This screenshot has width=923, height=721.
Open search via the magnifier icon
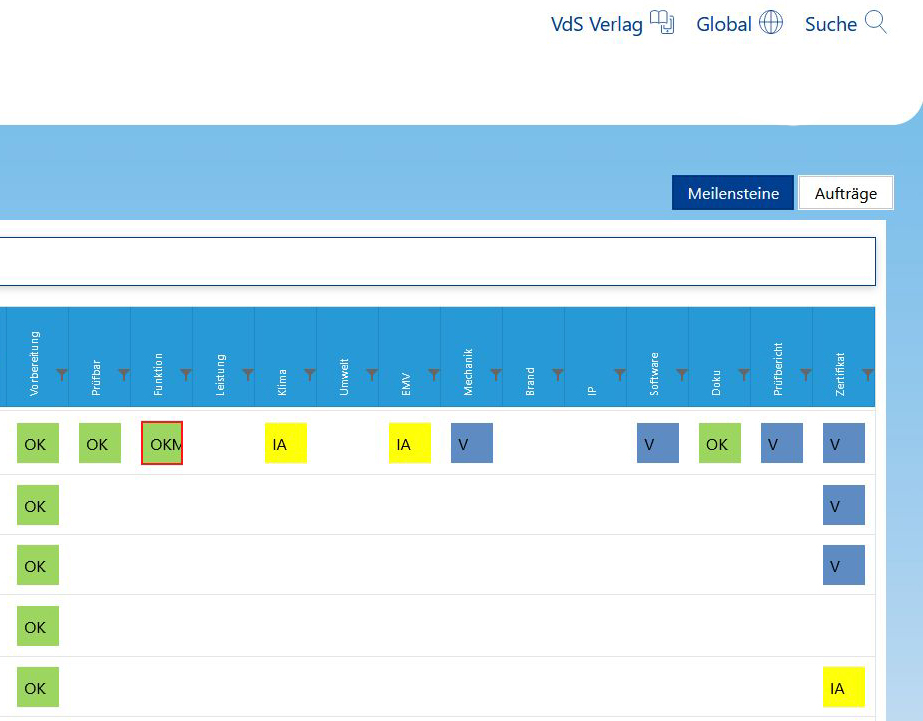click(875, 22)
